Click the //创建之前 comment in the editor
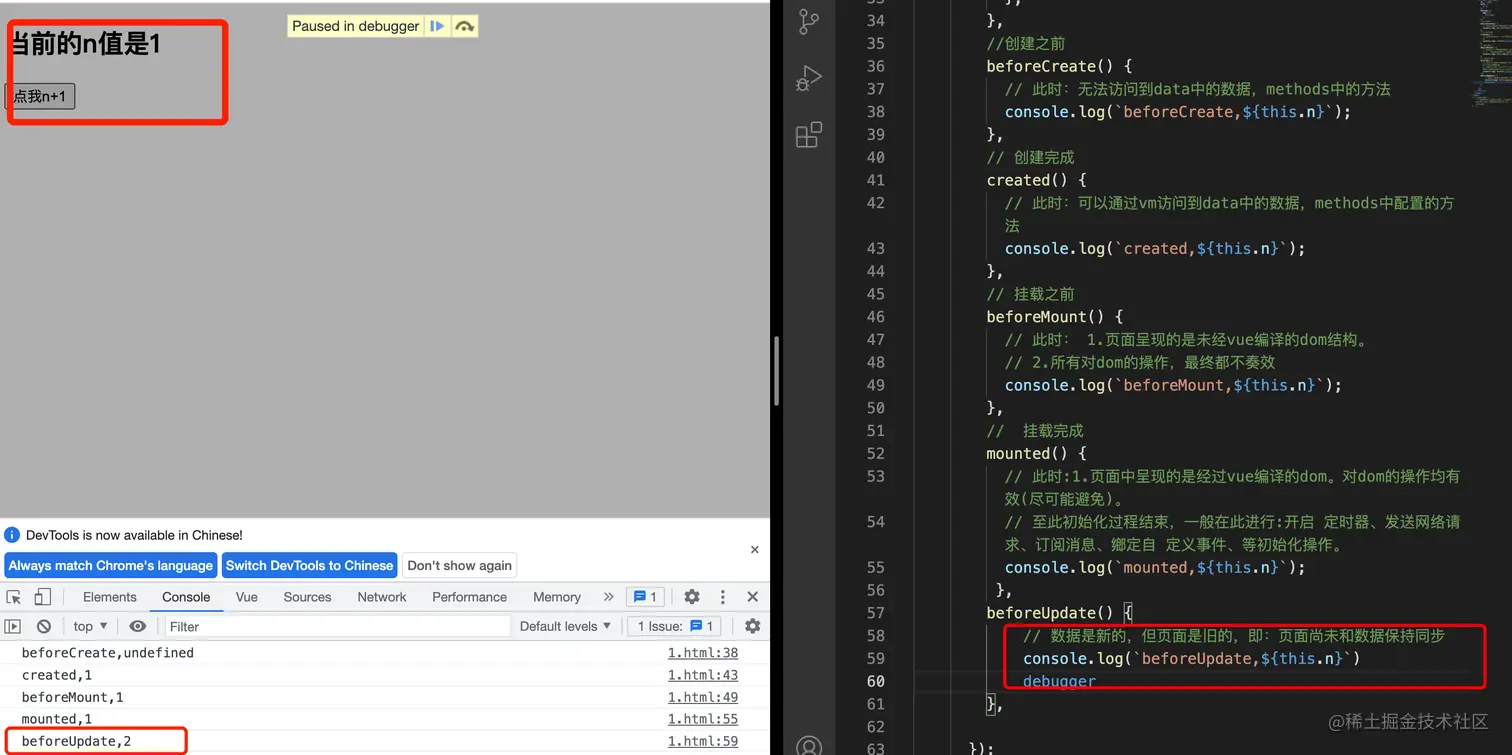Viewport: 1512px width, 755px height. (1026, 43)
